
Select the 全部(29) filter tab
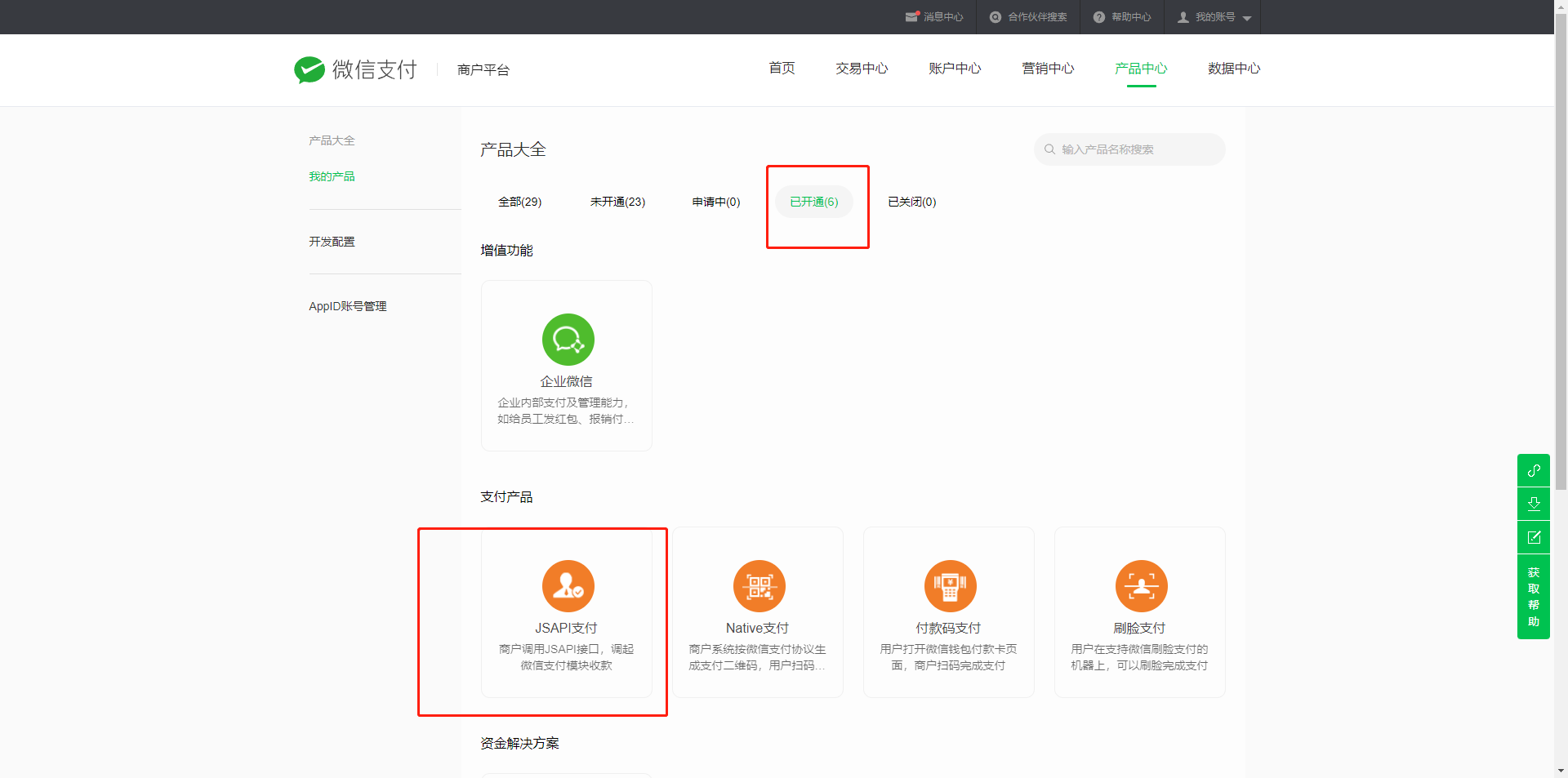(519, 202)
